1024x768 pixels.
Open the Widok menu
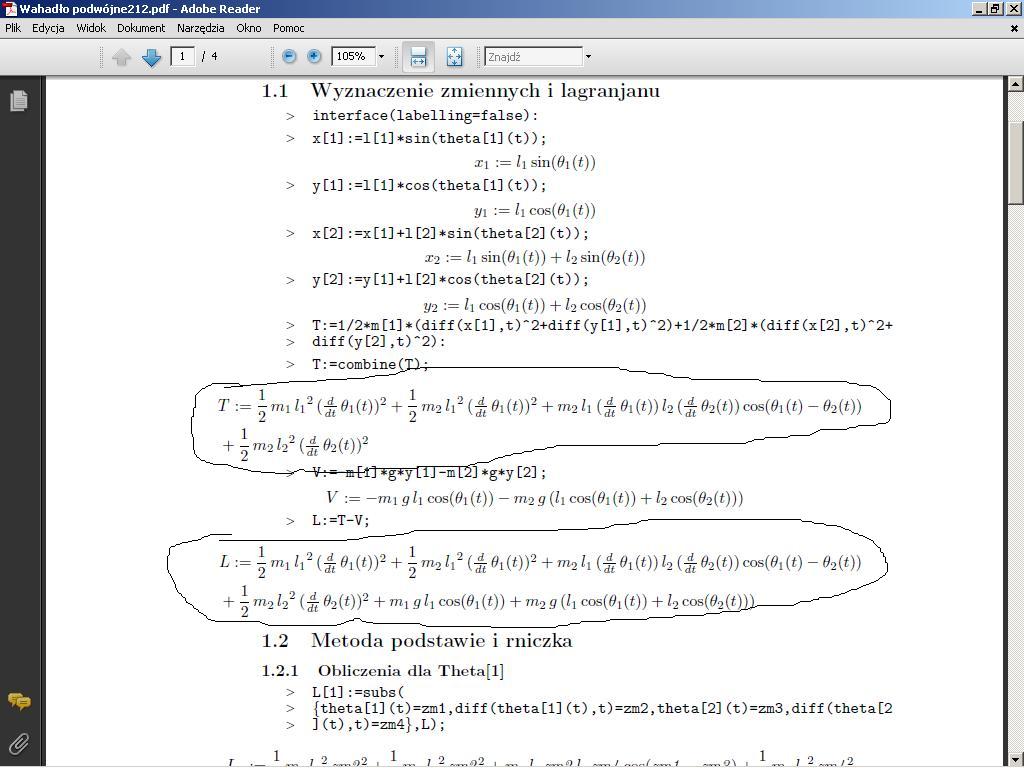click(91, 28)
